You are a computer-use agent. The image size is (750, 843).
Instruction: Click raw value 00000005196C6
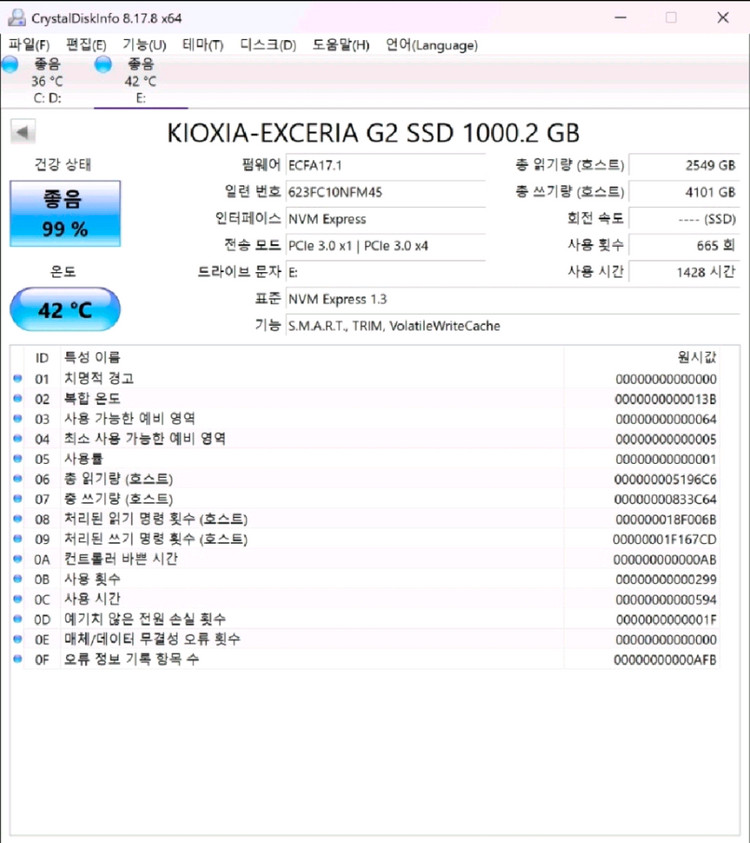(x=666, y=479)
